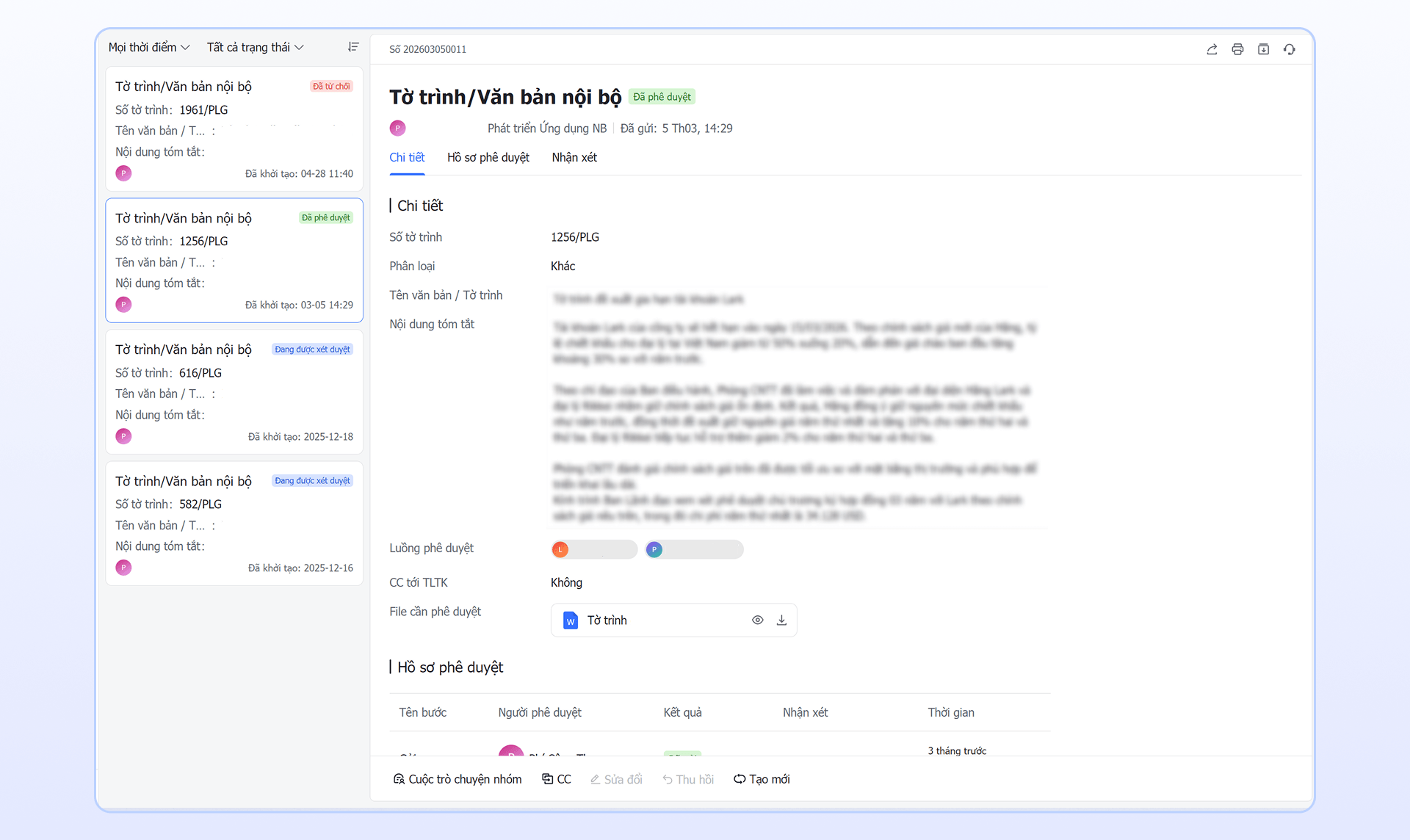Download the Tờ trình attachment
The image size is (1410, 840).
coord(781,620)
